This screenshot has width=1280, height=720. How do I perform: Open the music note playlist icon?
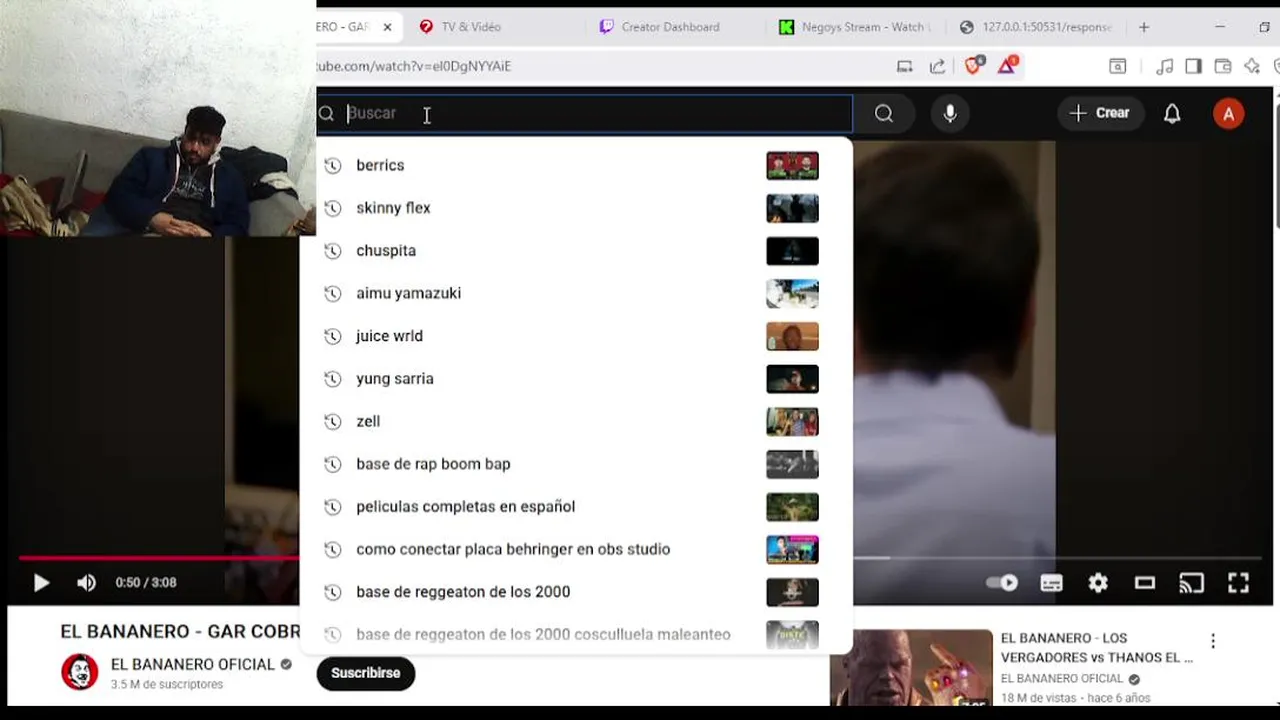(1164, 66)
